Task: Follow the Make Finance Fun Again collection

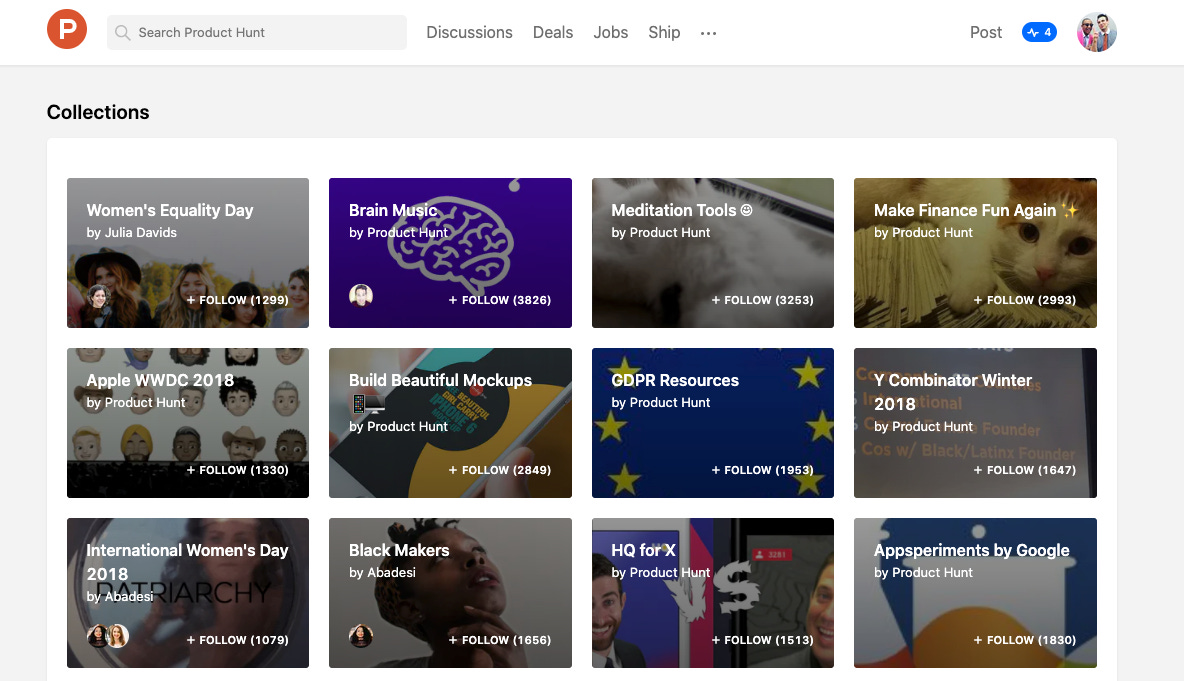Action: [1025, 300]
